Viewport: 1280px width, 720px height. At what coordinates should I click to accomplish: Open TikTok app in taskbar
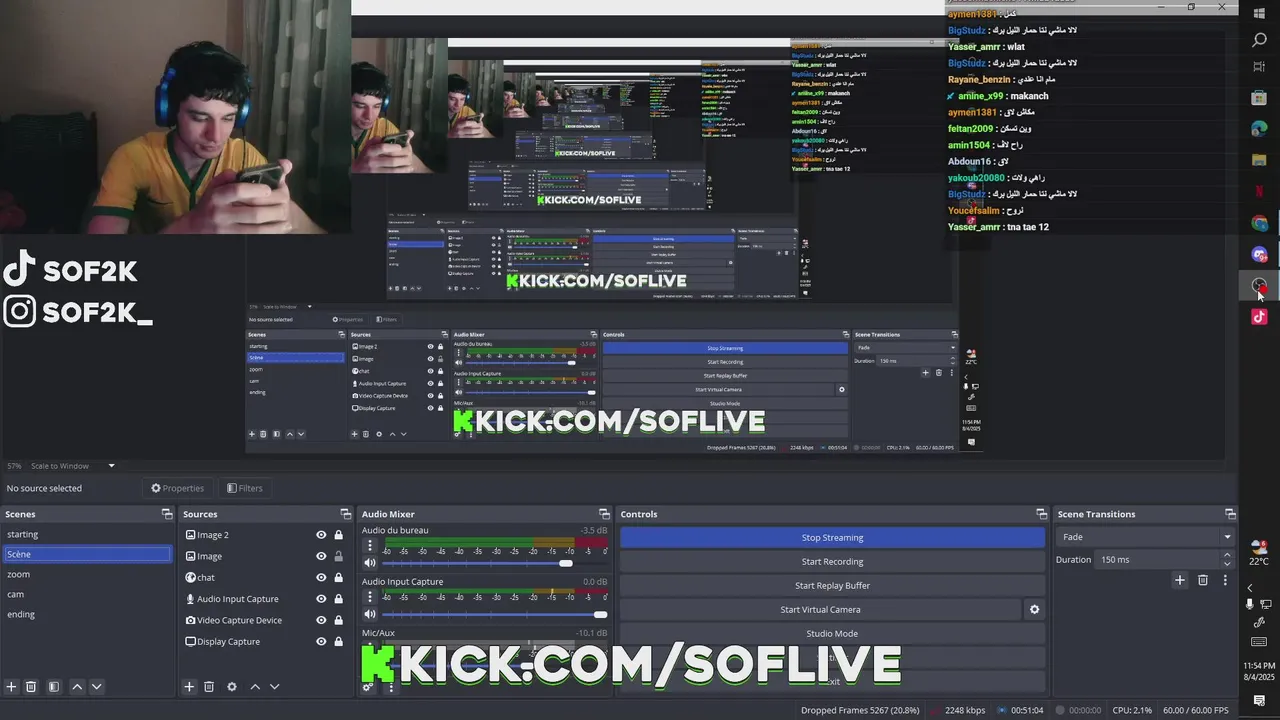[1259, 317]
